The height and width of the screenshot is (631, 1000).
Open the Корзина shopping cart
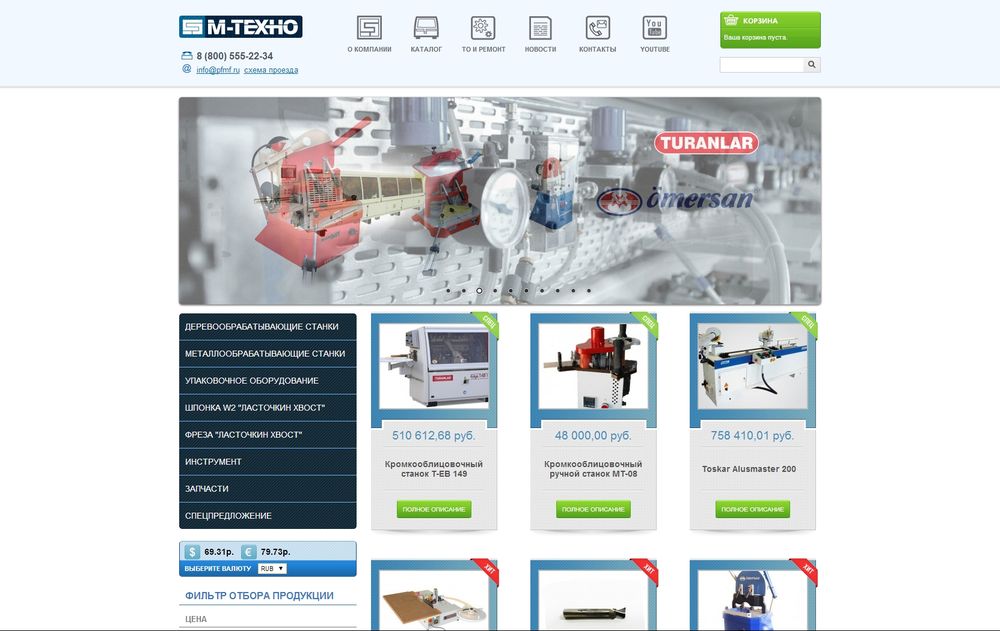[x=770, y=30]
